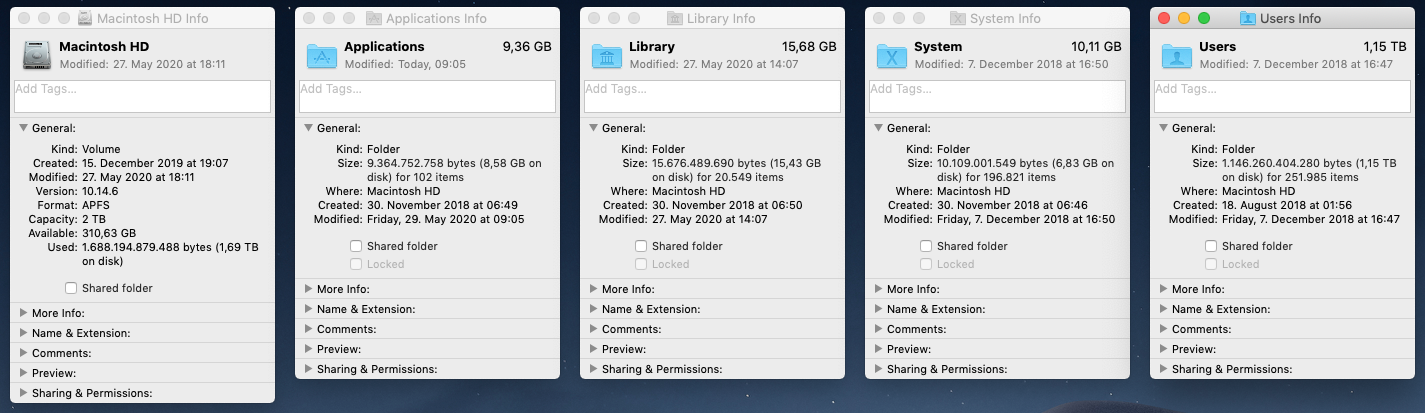Image resolution: width=1425 pixels, height=413 pixels.
Task: Expand Preview section in Library Info
Action: point(593,349)
